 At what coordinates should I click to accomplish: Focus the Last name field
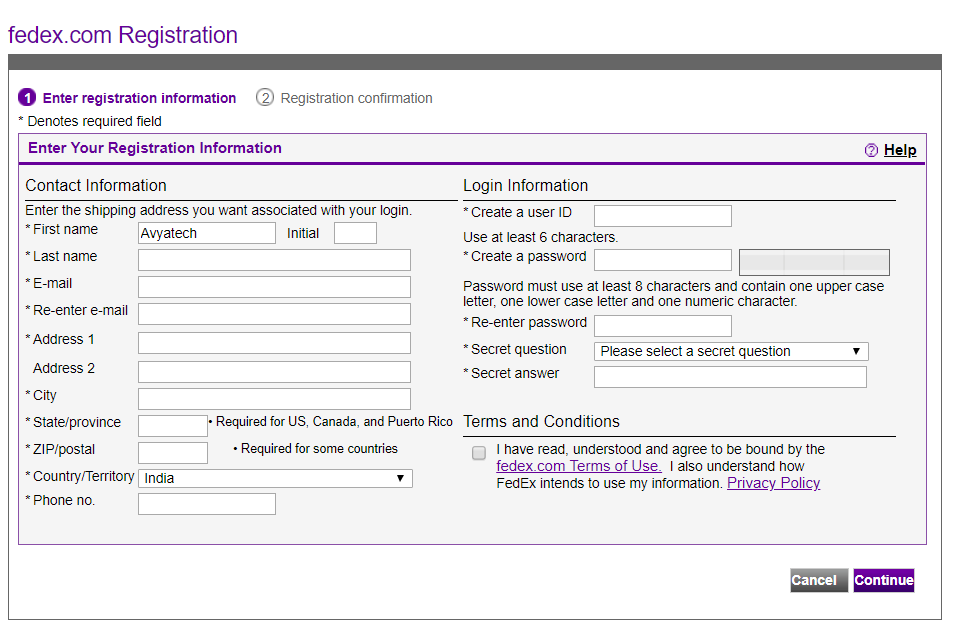pos(274,260)
